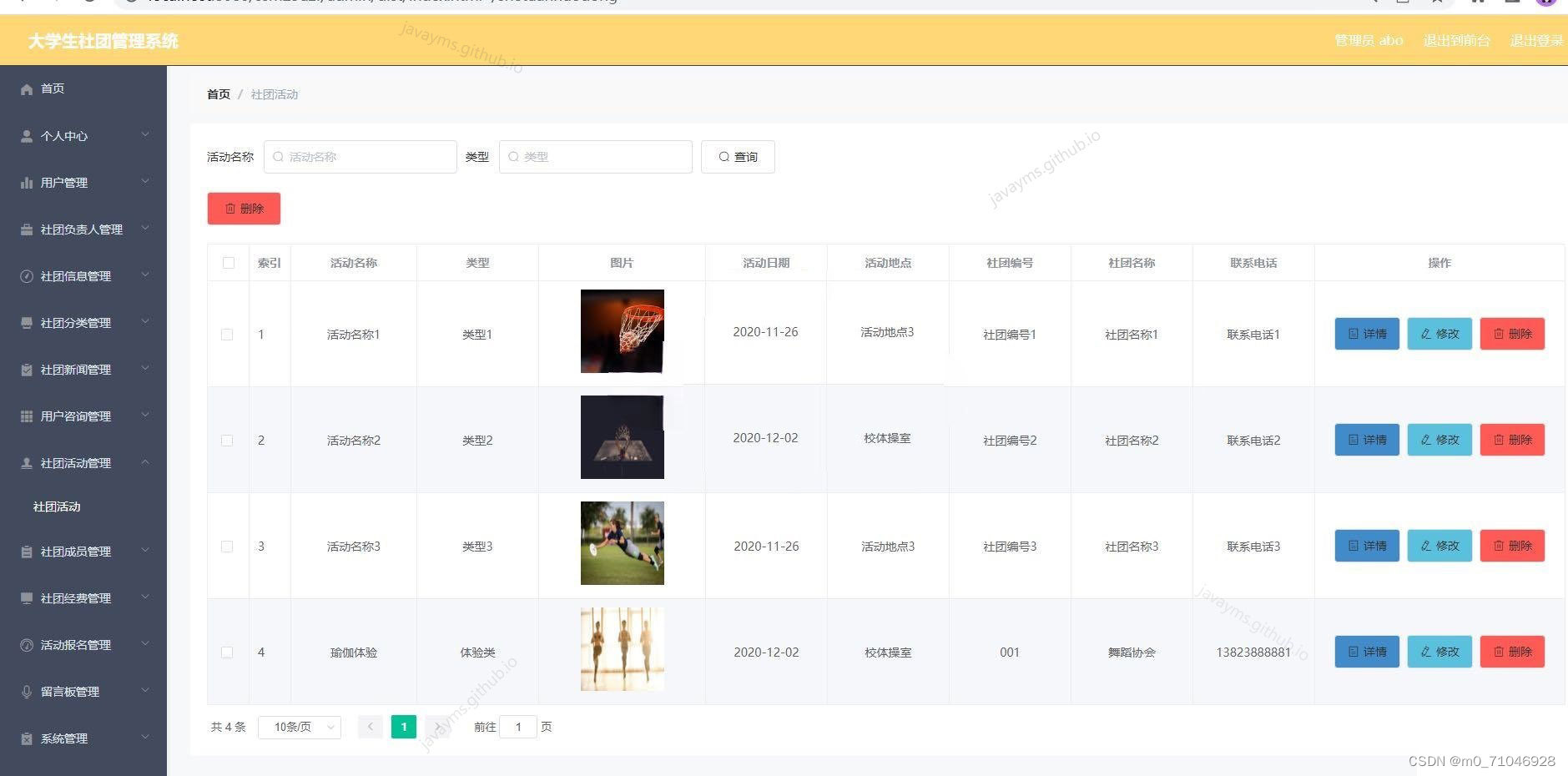1568x776 pixels.
Task: Click search icon inside 类型 input
Action: pos(514,157)
